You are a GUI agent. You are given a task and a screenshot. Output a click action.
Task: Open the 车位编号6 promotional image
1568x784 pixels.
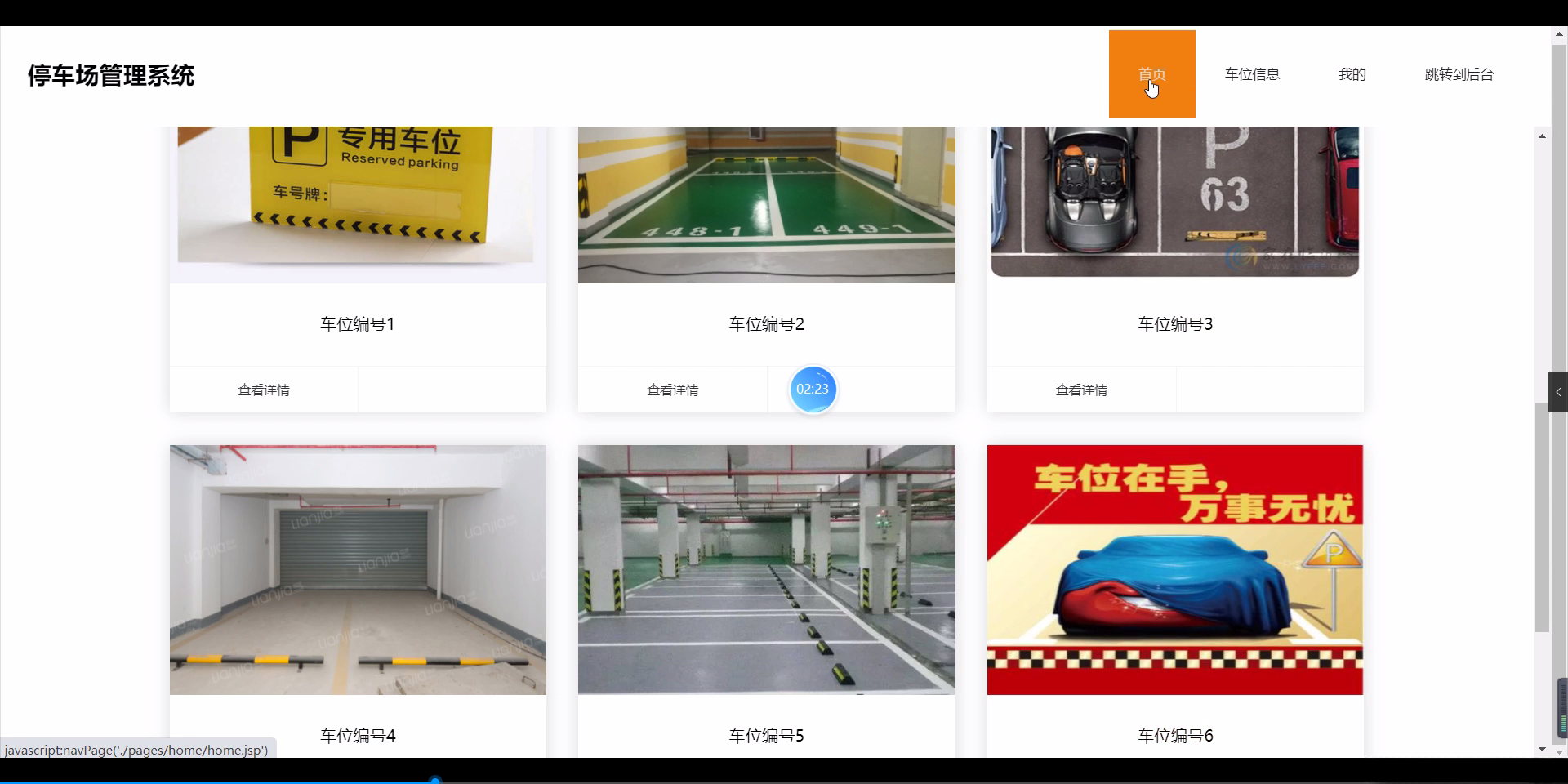coord(1174,569)
